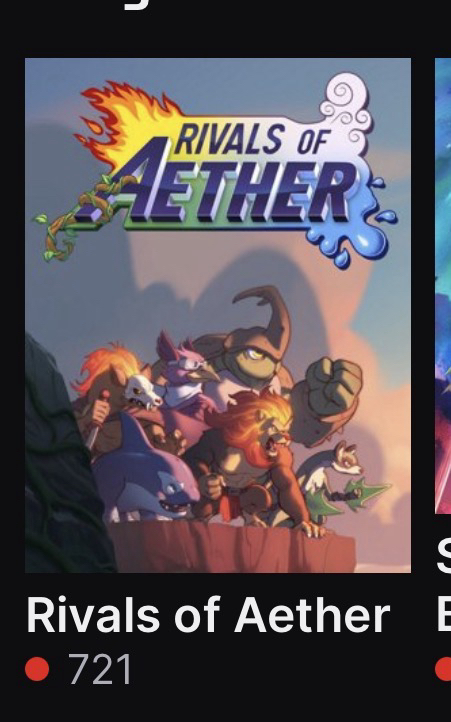Click the red live dot beside 721

37,669
